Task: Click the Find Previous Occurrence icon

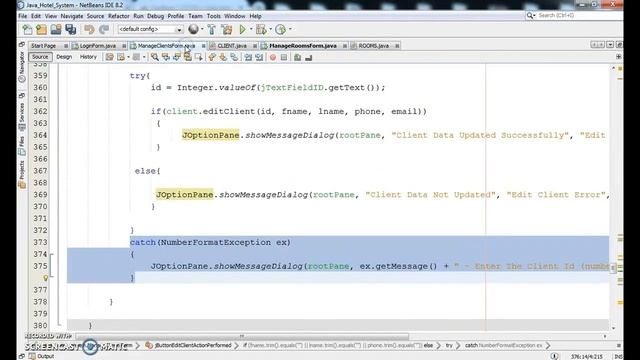Action: 166,58
